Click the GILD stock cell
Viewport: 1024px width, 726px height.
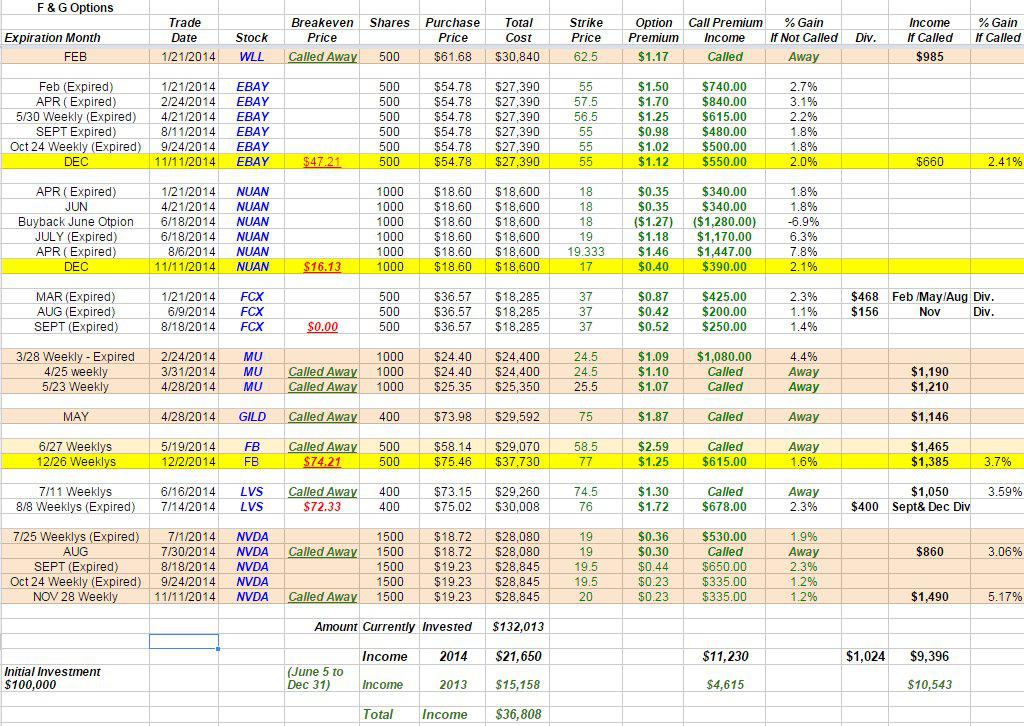click(x=251, y=417)
